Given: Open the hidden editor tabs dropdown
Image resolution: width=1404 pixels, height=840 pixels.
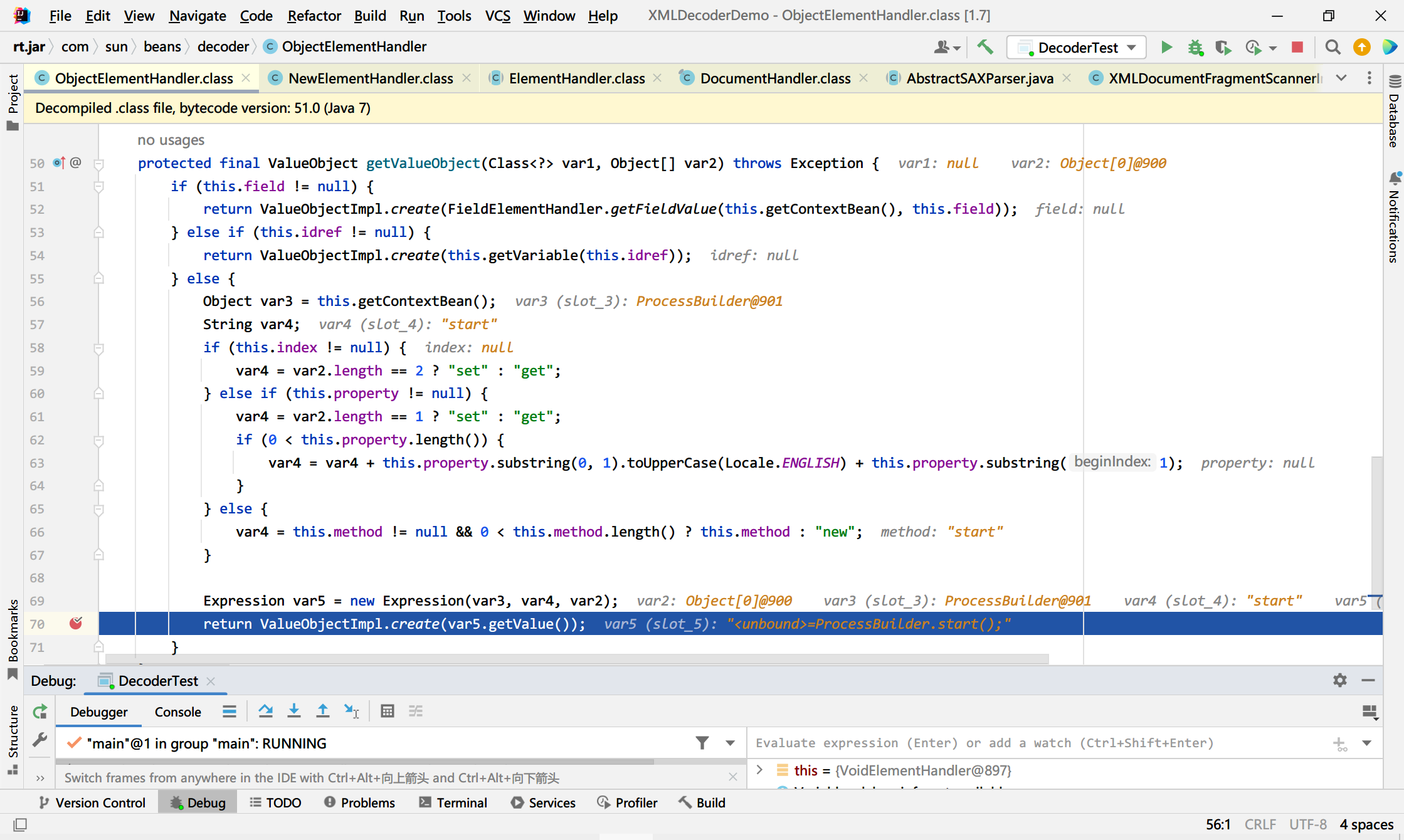Looking at the screenshot, I should [1341, 78].
